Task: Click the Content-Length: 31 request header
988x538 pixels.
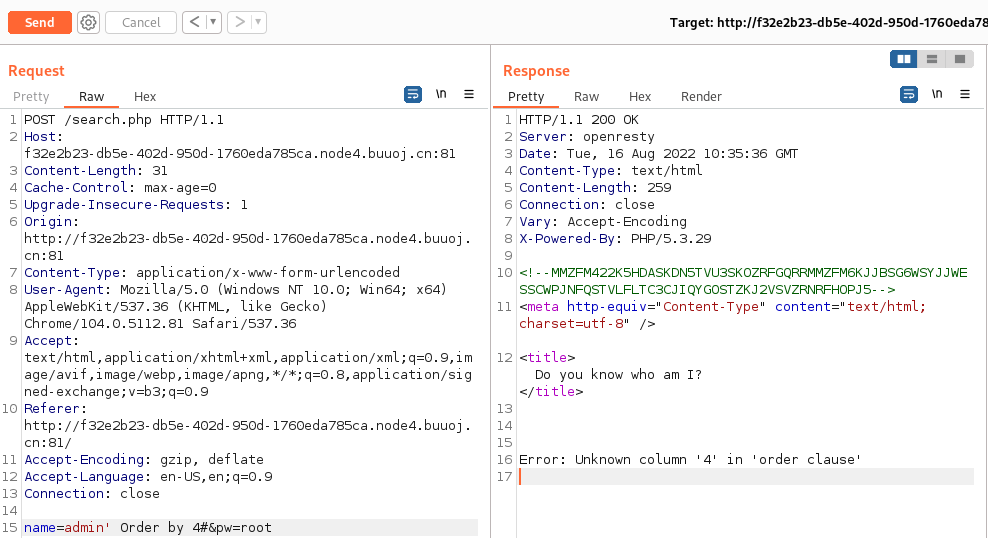Action: pyautogui.click(x=96, y=171)
